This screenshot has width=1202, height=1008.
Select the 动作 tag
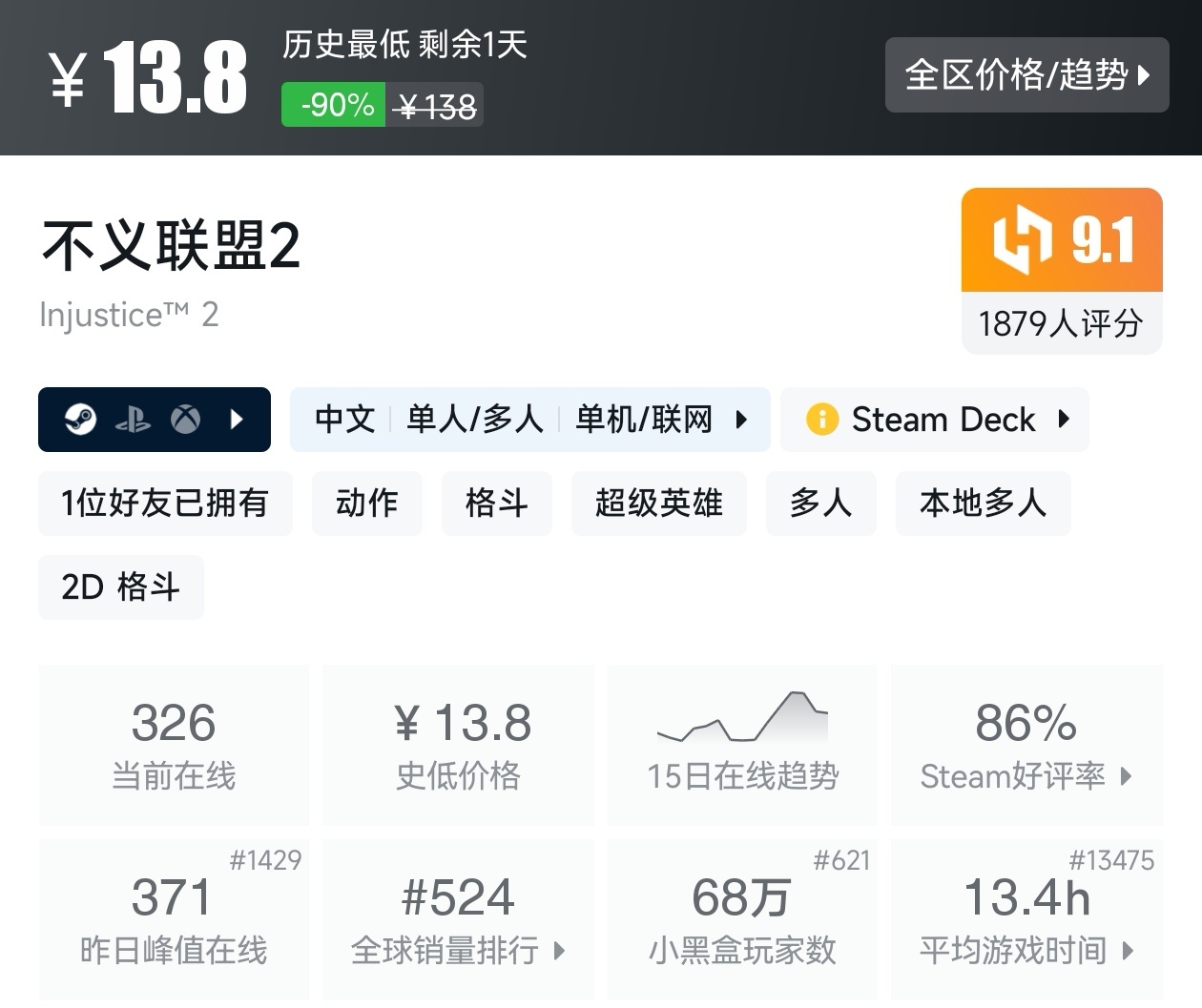tap(366, 504)
